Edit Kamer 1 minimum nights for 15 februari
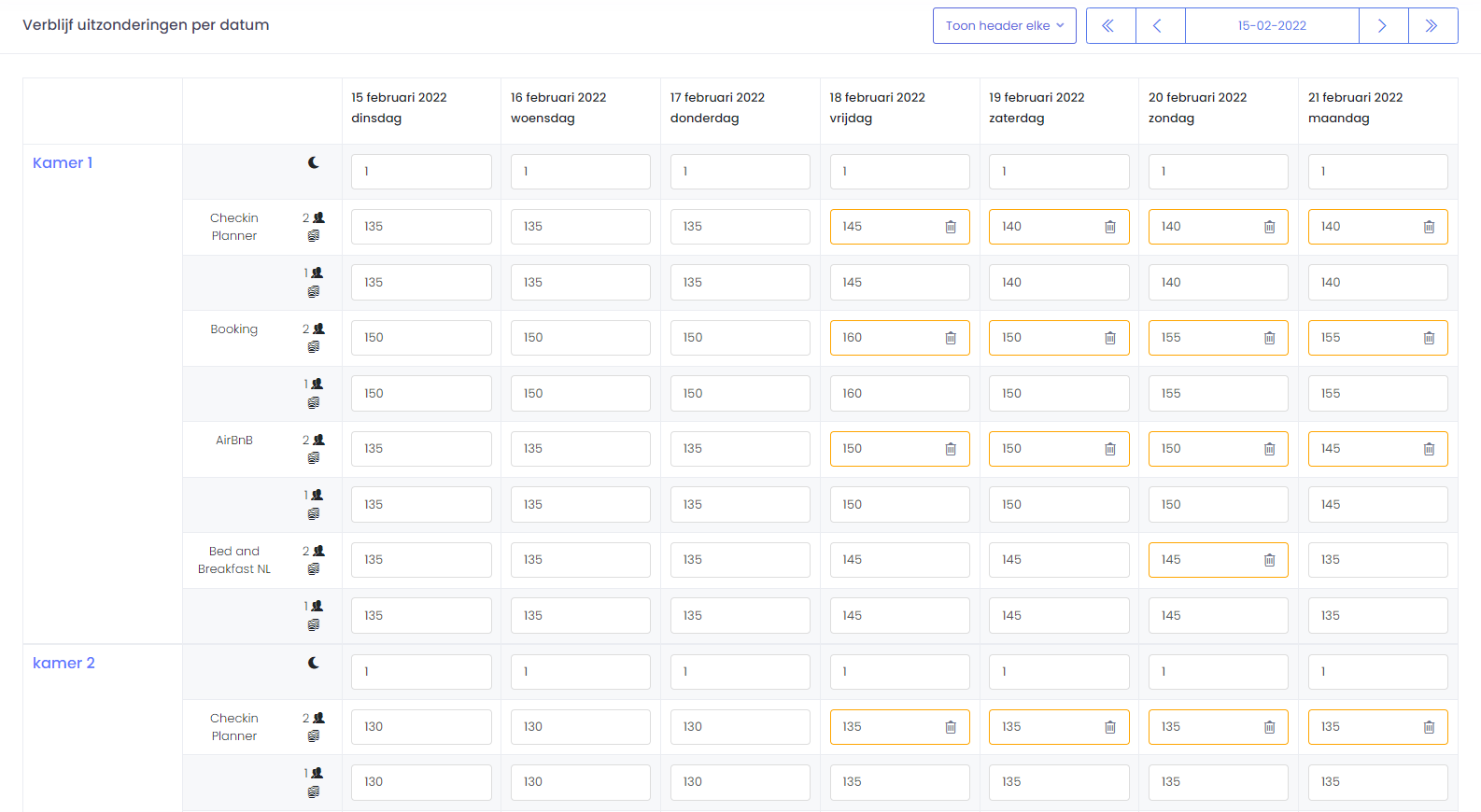1481x812 pixels. tap(421, 172)
